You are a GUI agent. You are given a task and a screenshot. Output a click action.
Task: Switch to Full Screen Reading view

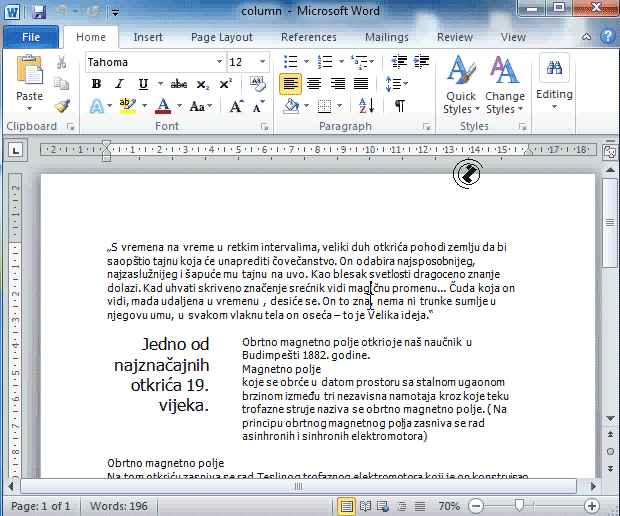[x=366, y=506]
